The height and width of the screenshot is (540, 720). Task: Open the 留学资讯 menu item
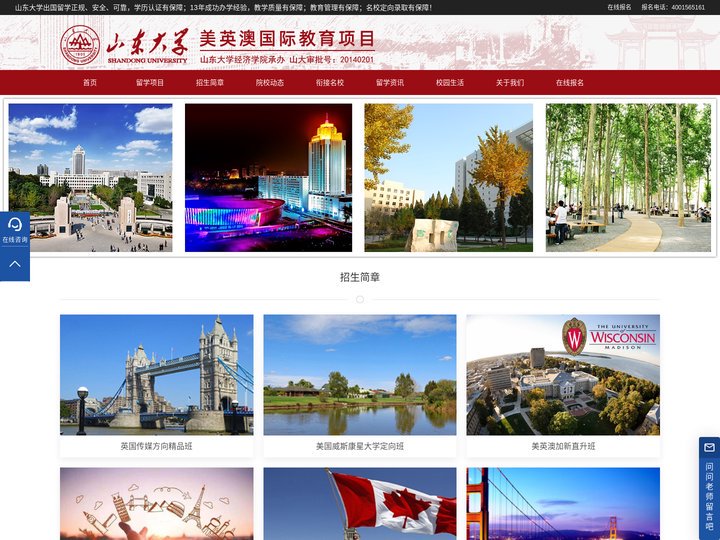(x=390, y=83)
